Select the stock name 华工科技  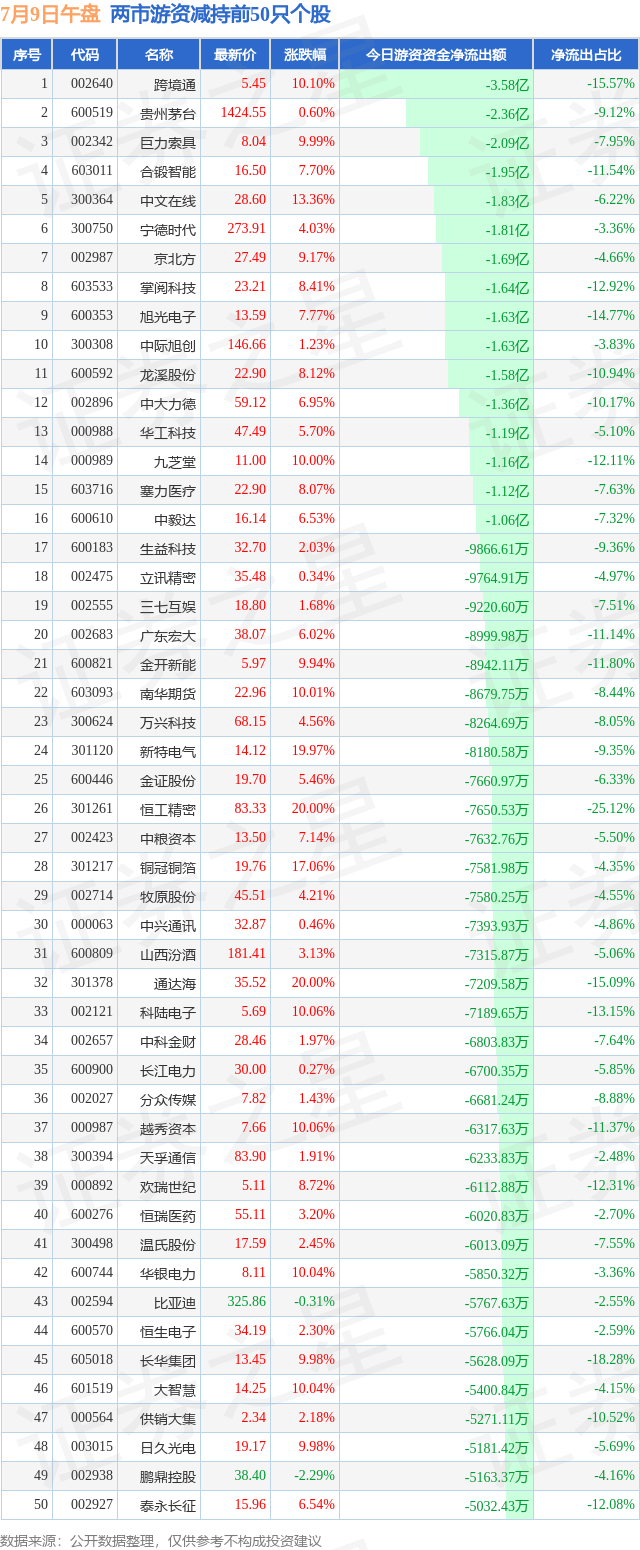[168, 432]
